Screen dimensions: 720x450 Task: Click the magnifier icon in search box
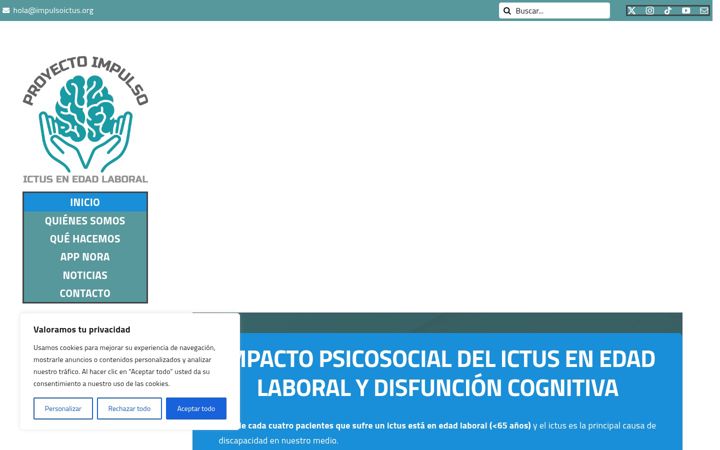pos(507,11)
